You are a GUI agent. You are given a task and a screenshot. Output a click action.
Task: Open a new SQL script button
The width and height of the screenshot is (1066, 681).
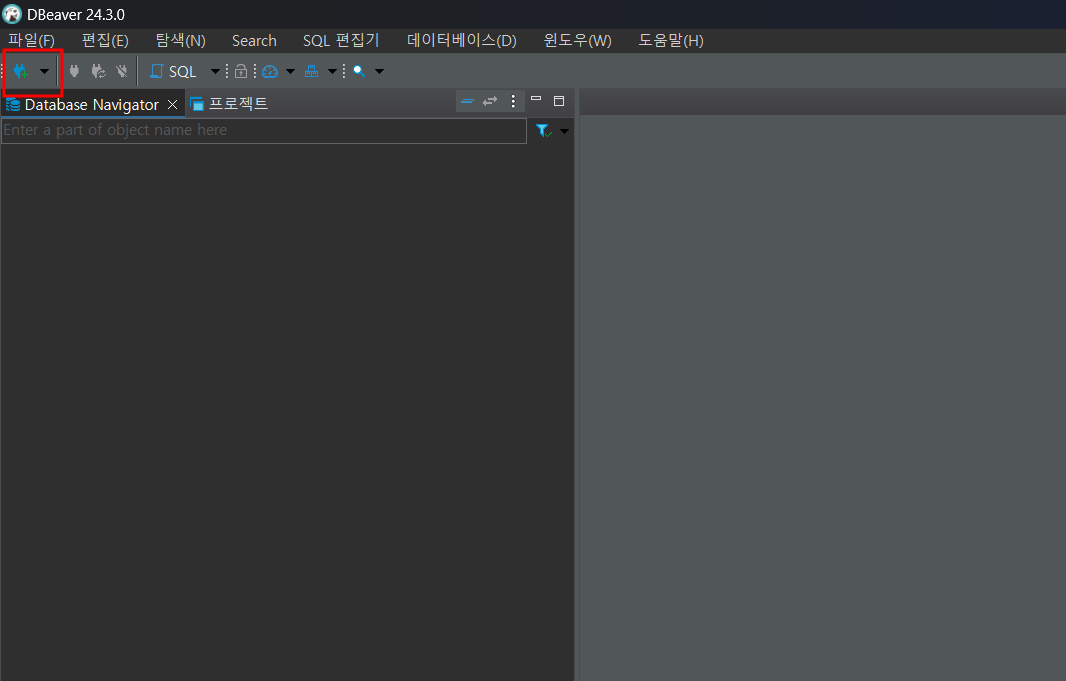coord(173,71)
